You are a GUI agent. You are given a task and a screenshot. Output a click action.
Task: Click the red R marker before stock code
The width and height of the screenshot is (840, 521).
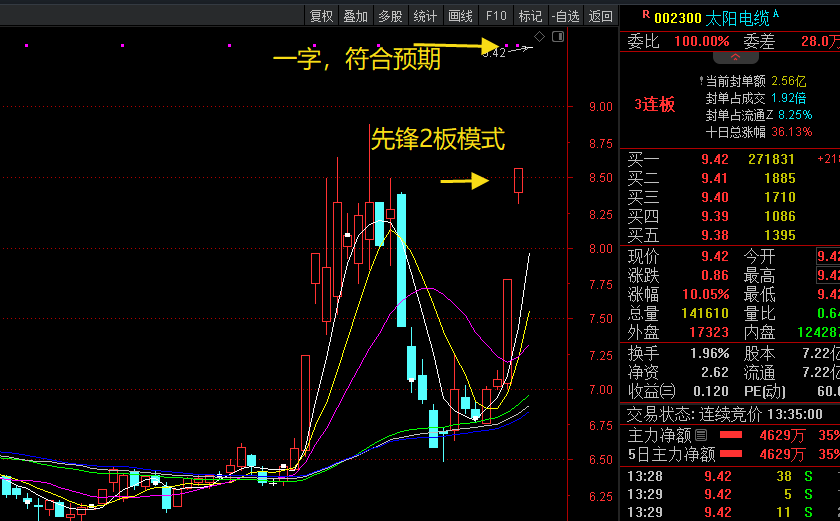click(x=646, y=15)
